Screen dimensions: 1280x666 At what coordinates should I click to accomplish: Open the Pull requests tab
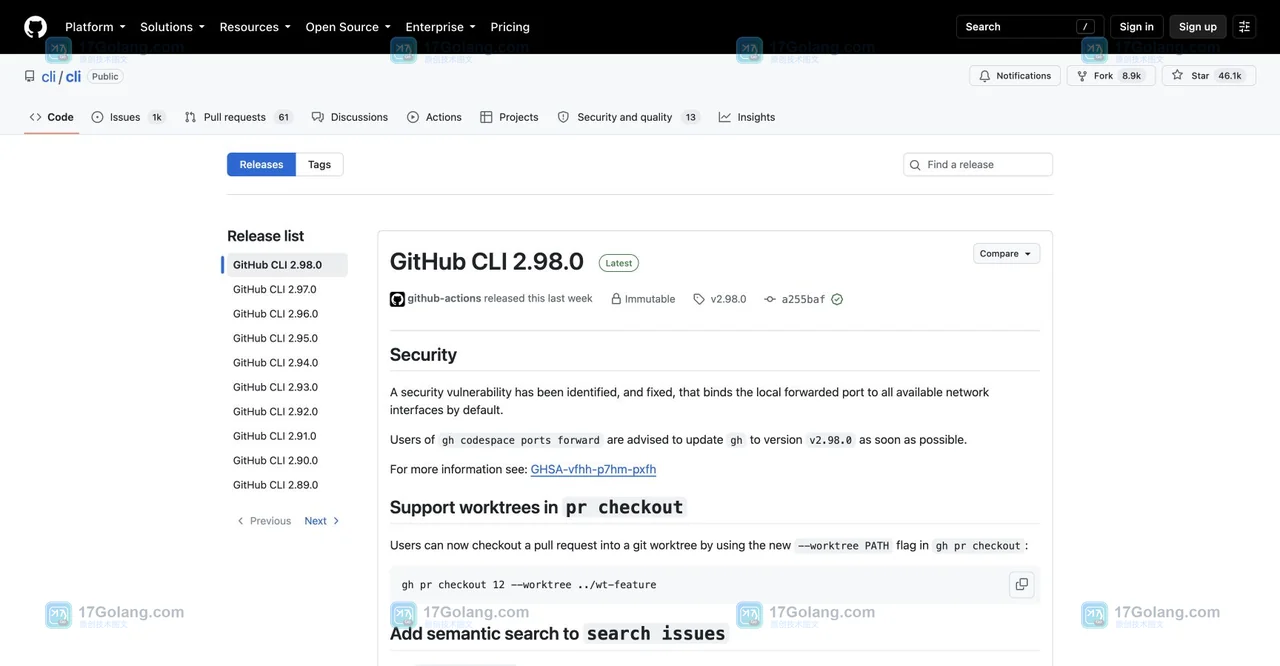(x=238, y=117)
